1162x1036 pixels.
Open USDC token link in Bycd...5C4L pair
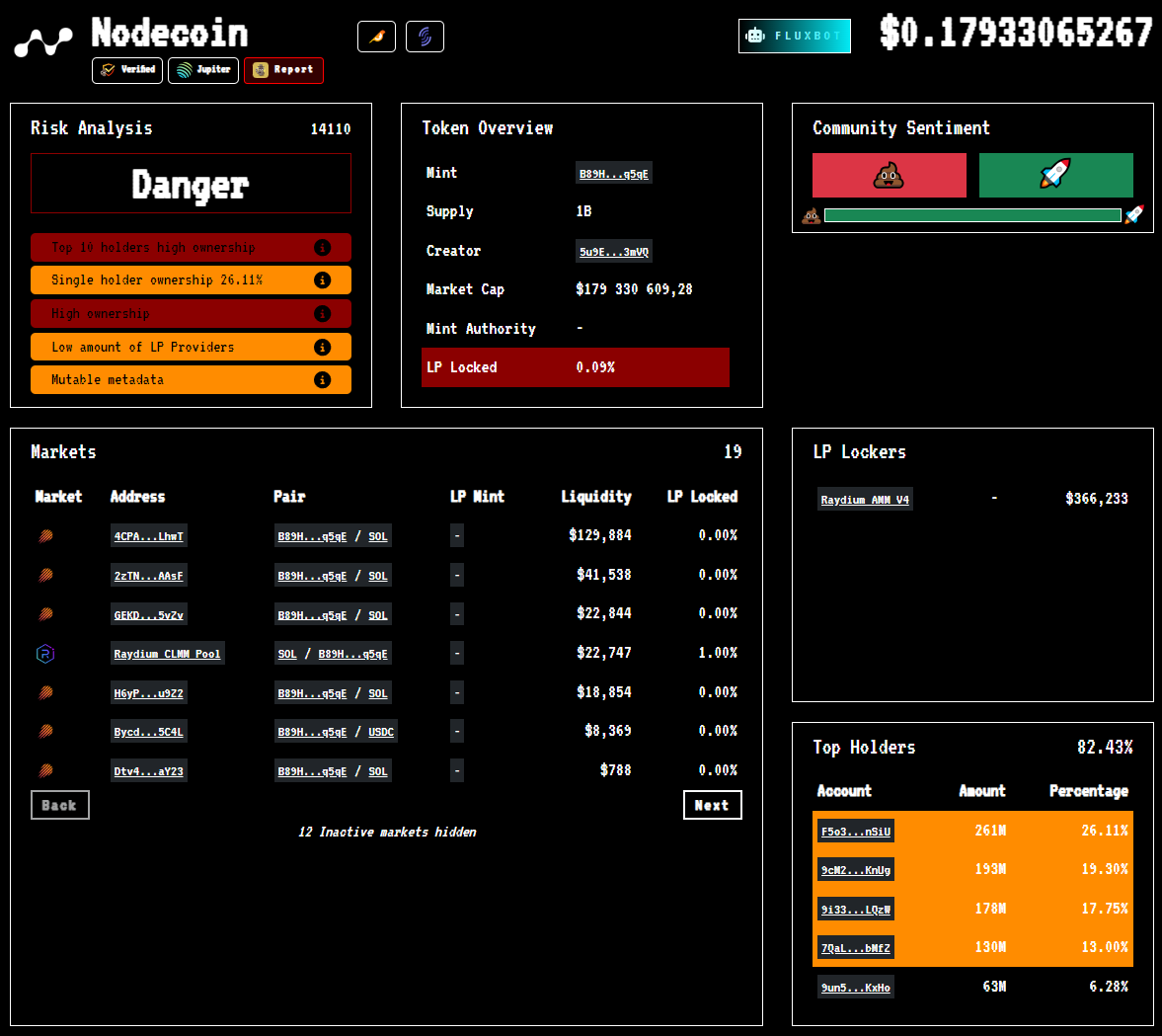coord(381,732)
